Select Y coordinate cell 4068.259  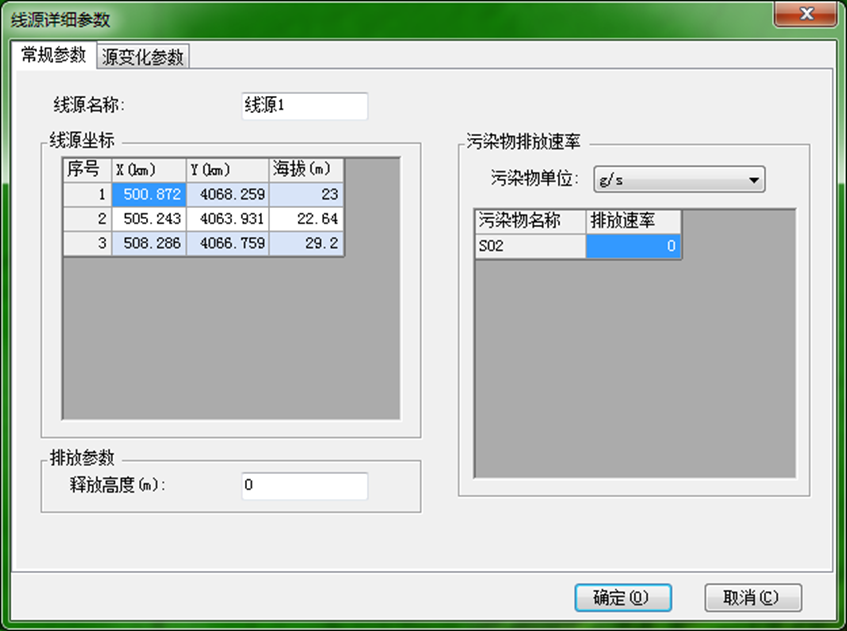[227, 195]
